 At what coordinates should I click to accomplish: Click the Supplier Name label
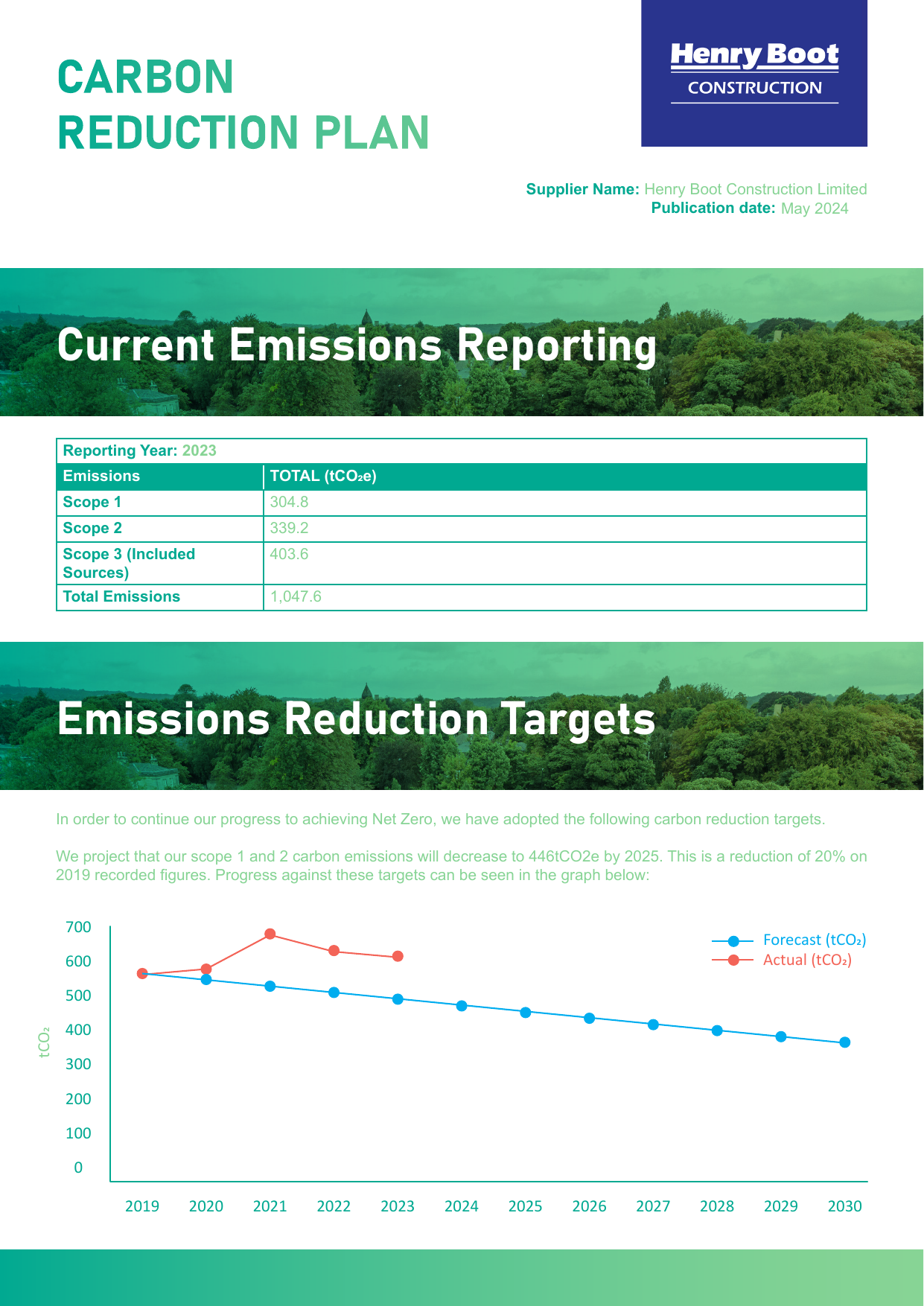coord(582,189)
